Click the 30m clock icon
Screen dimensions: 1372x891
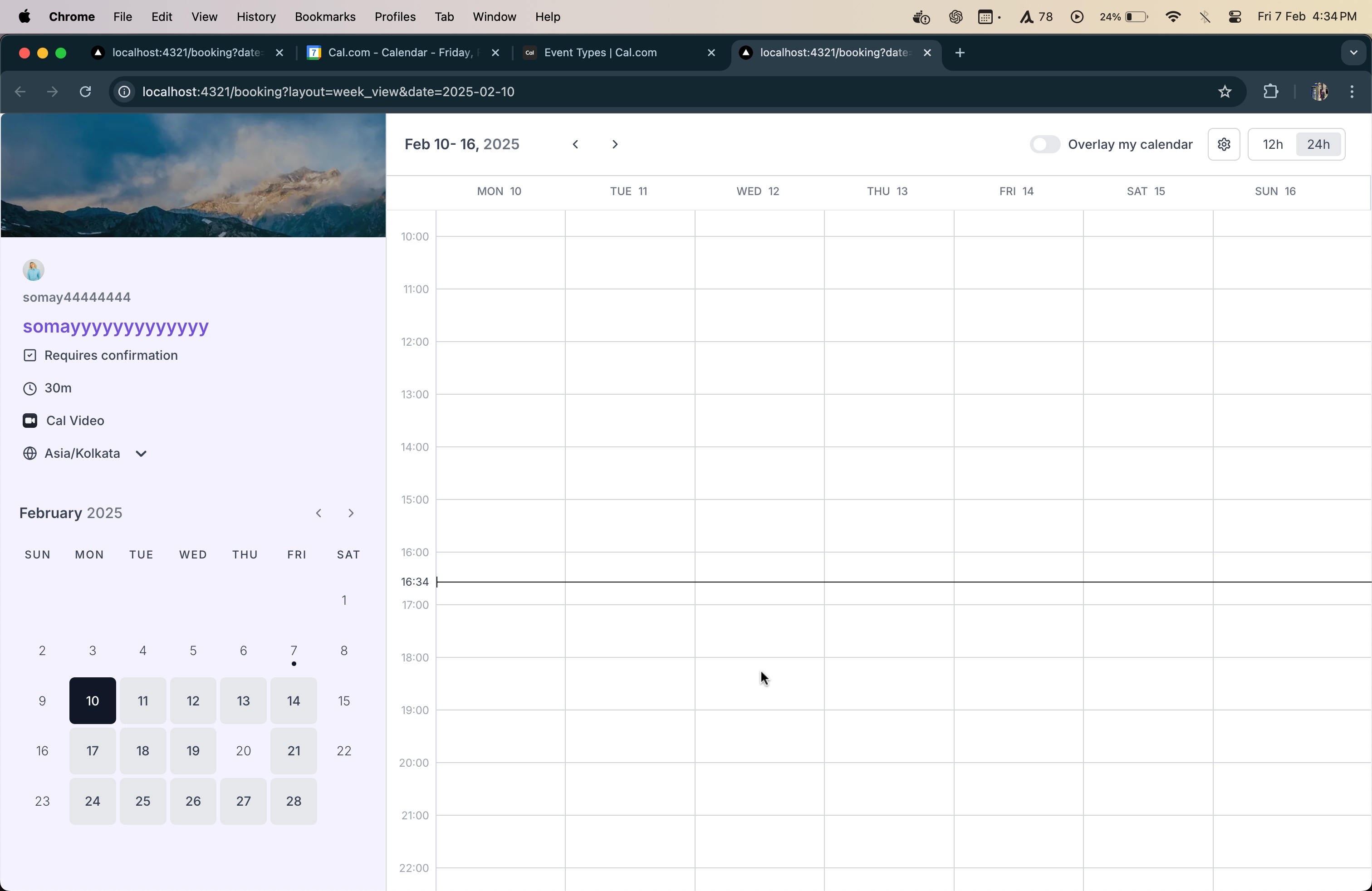click(x=30, y=388)
